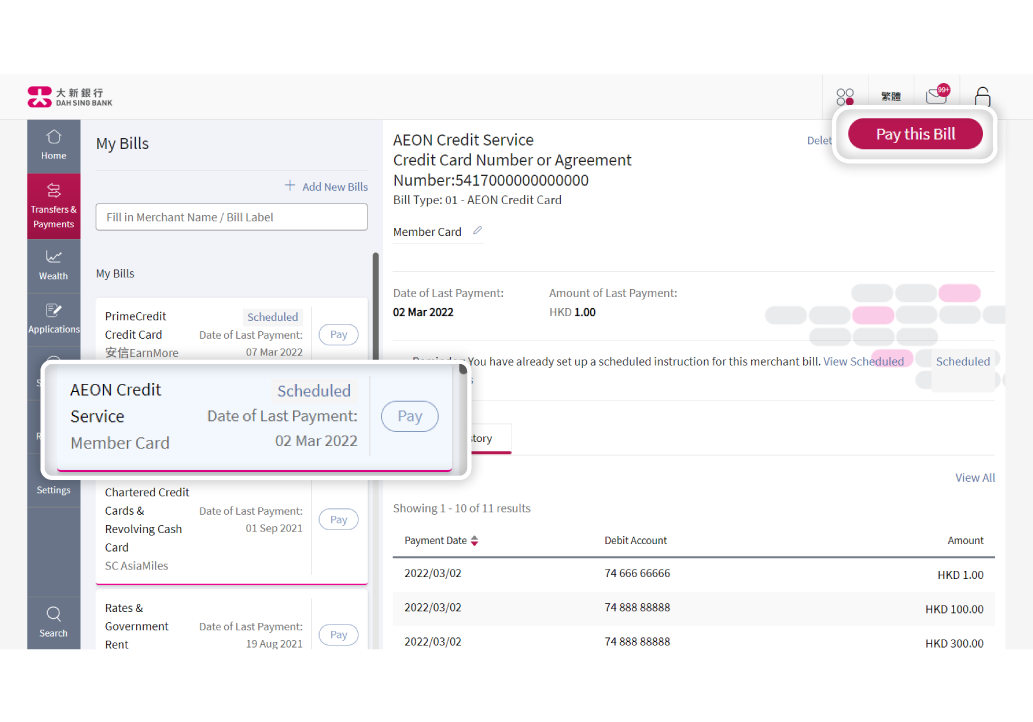Click Pay on the Chartered Credit Cards bill
This screenshot has height=722, width=1033.
point(339,520)
